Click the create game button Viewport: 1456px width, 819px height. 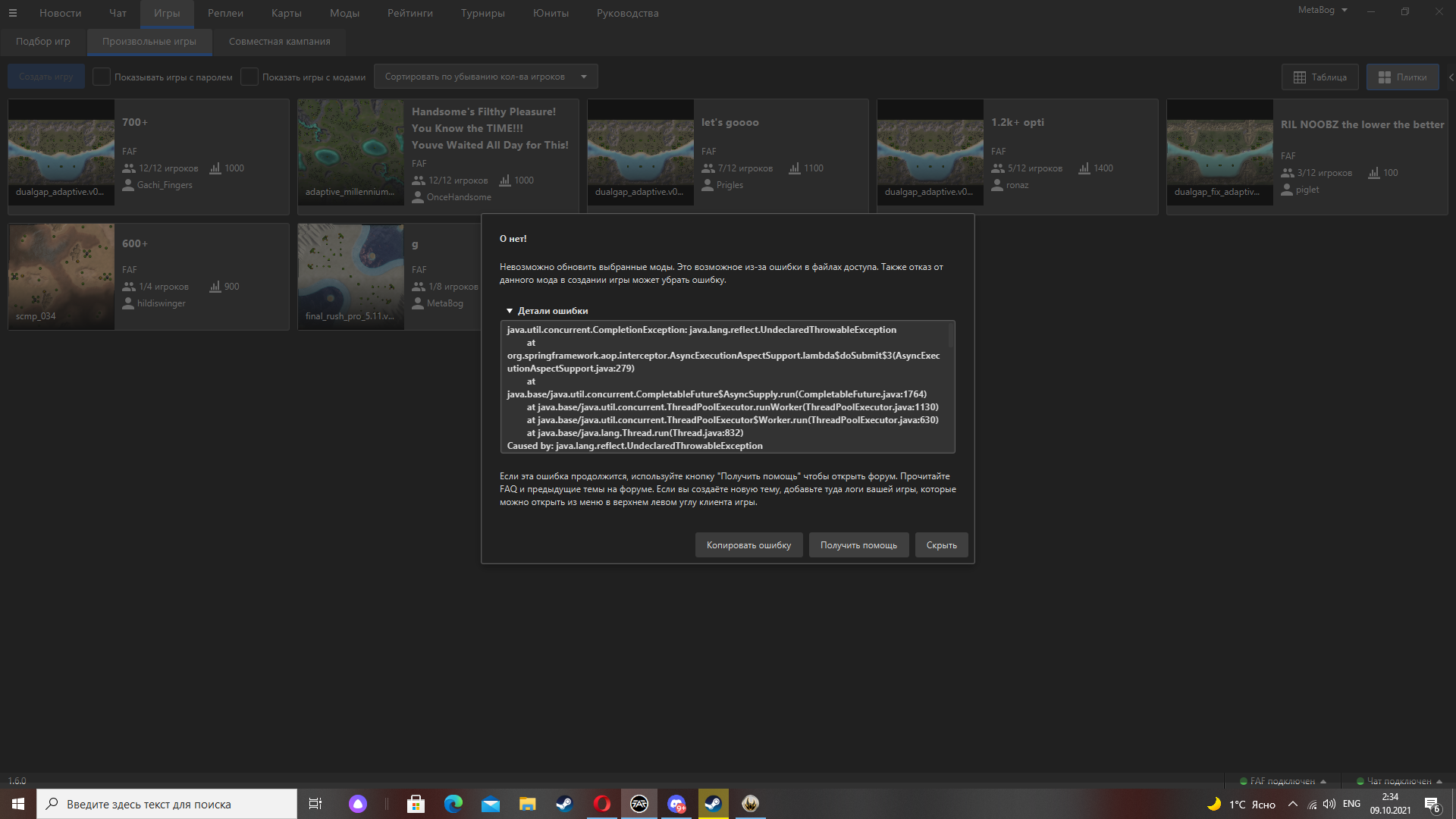click(x=46, y=77)
